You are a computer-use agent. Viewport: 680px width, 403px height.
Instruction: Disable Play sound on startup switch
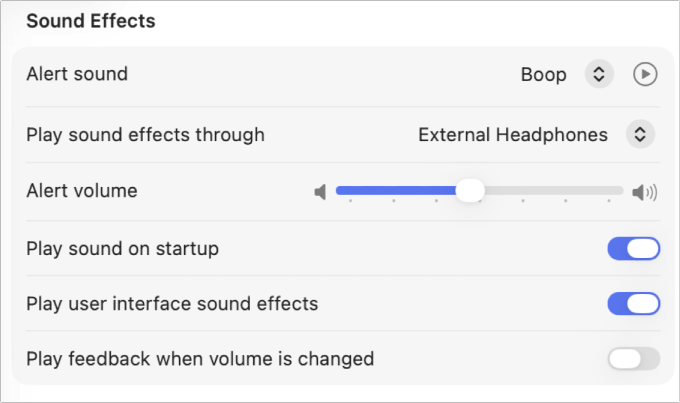pyautogui.click(x=634, y=248)
